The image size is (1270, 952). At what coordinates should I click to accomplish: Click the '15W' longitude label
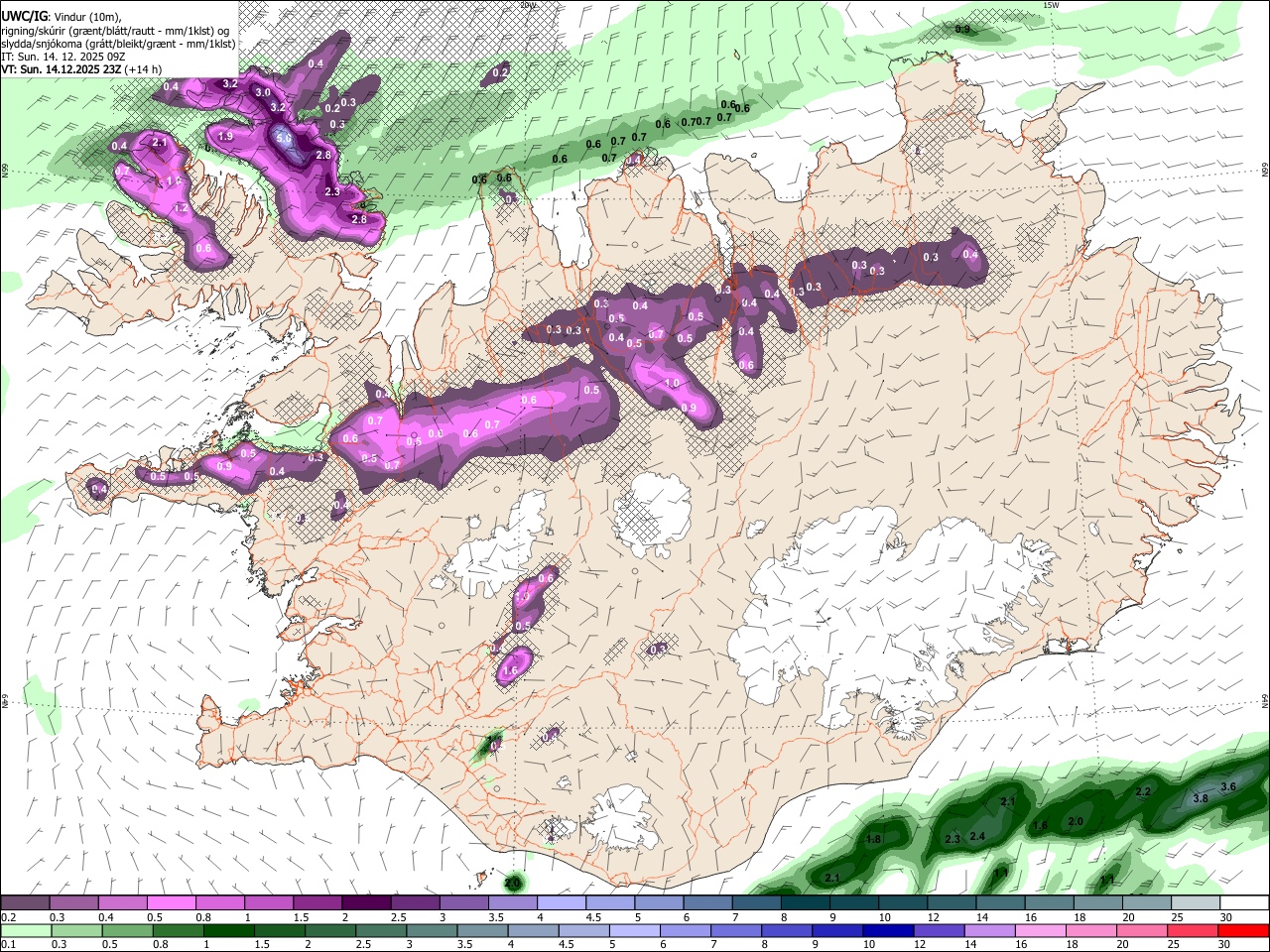point(1052,5)
